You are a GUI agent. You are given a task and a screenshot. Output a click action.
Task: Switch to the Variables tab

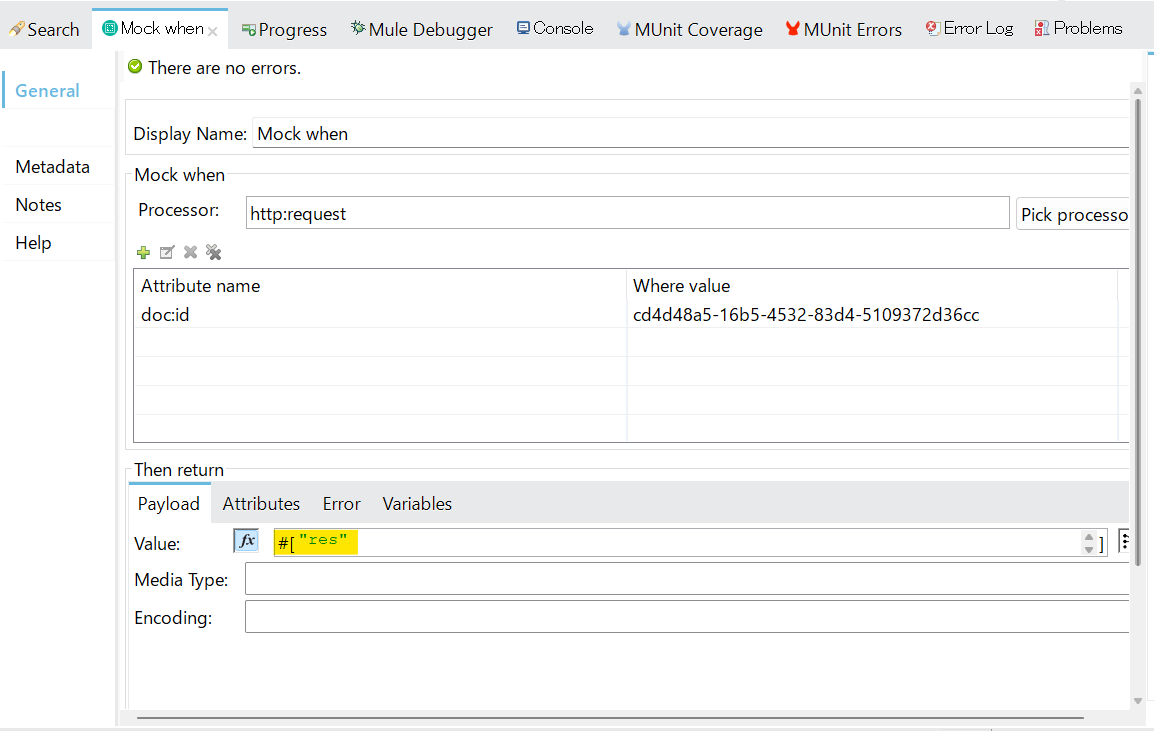[x=417, y=504]
